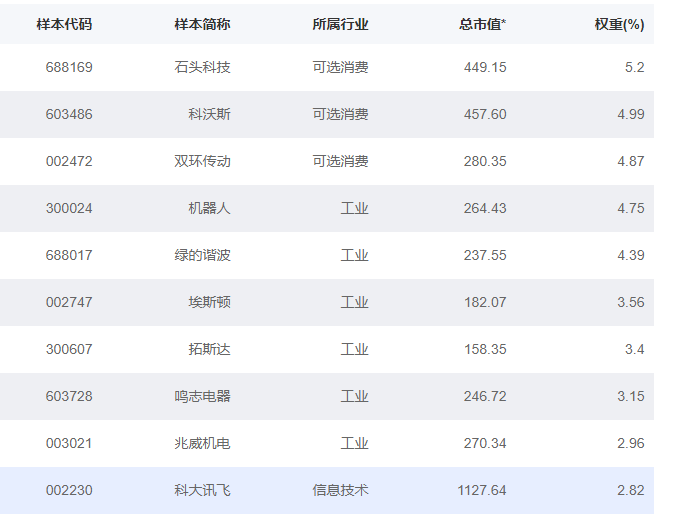Click 可选消费 in the 双环传动 row

point(340,161)
